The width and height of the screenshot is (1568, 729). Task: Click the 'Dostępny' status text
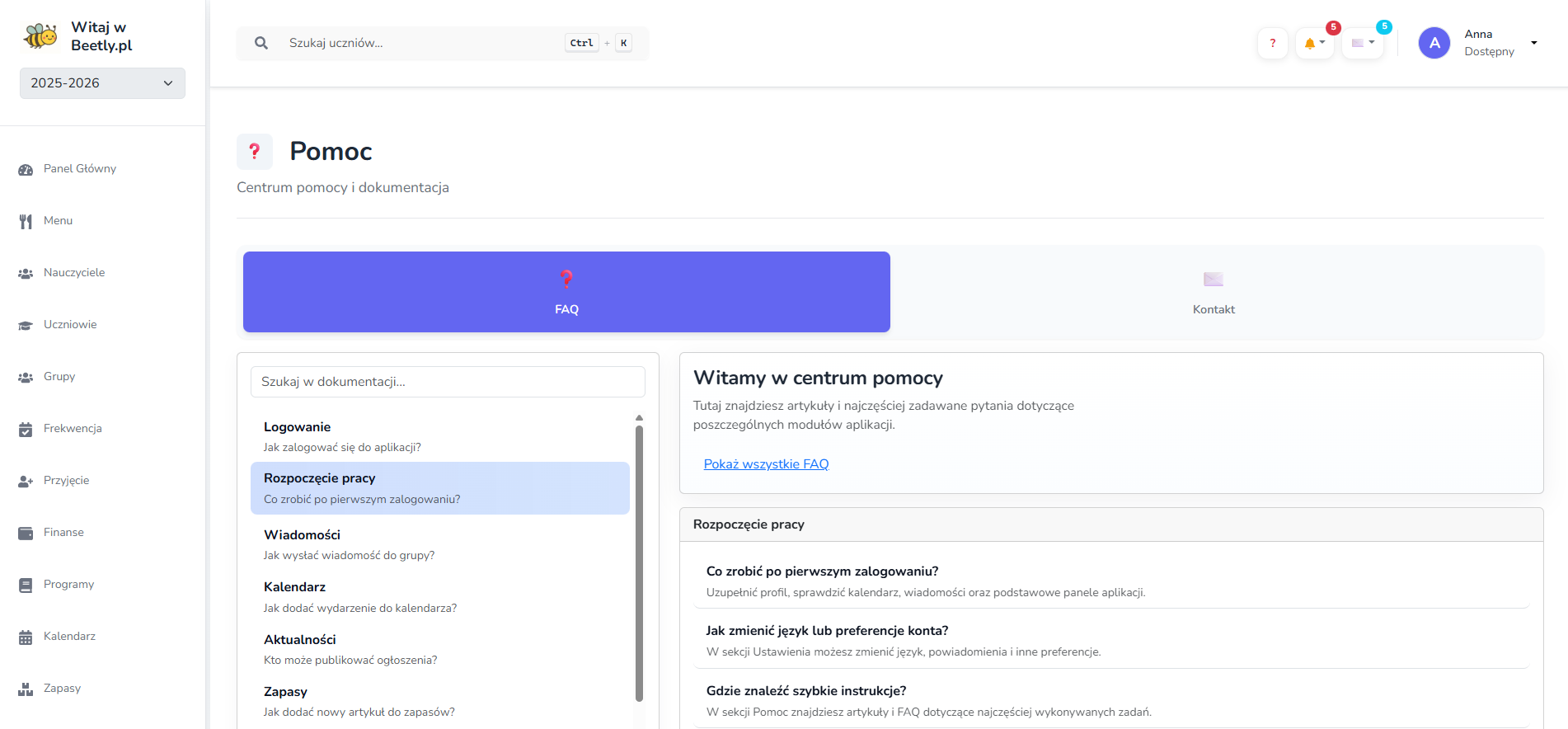point(1489,52)
